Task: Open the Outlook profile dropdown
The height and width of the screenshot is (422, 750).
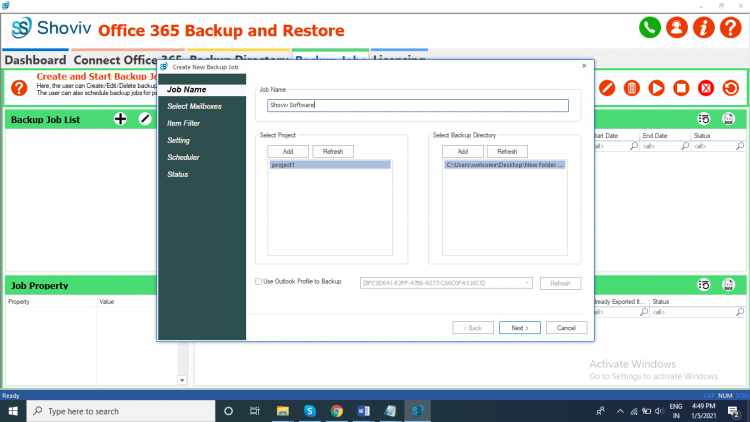Action: (527, 283)
